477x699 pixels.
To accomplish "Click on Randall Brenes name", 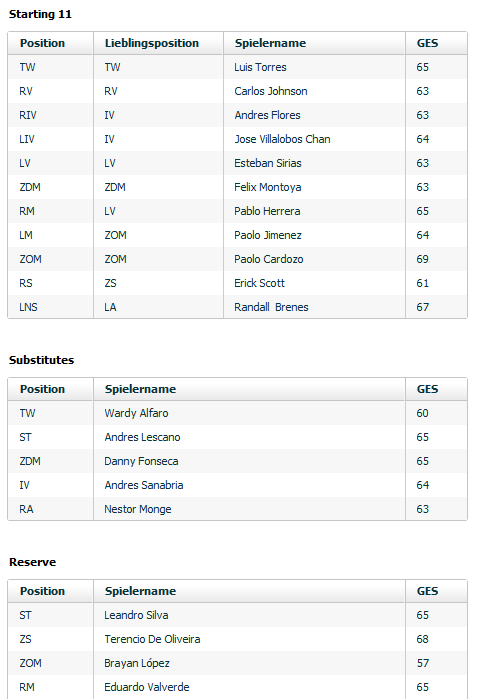I will [x=271, y=307].
